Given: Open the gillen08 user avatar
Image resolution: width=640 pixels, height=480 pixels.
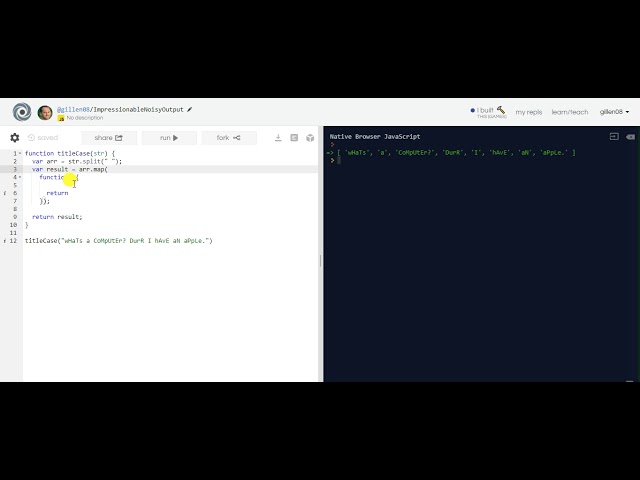Looking at the screenshot, I should point(45,113).
